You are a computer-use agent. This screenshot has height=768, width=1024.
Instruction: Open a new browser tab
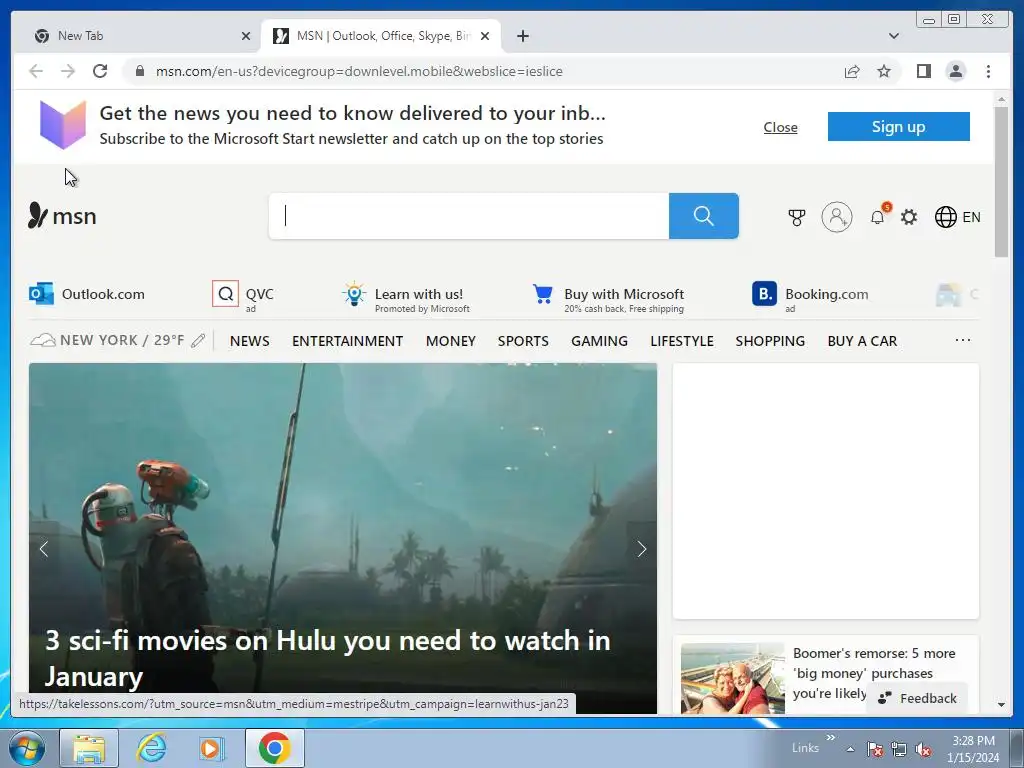[522, 36]
